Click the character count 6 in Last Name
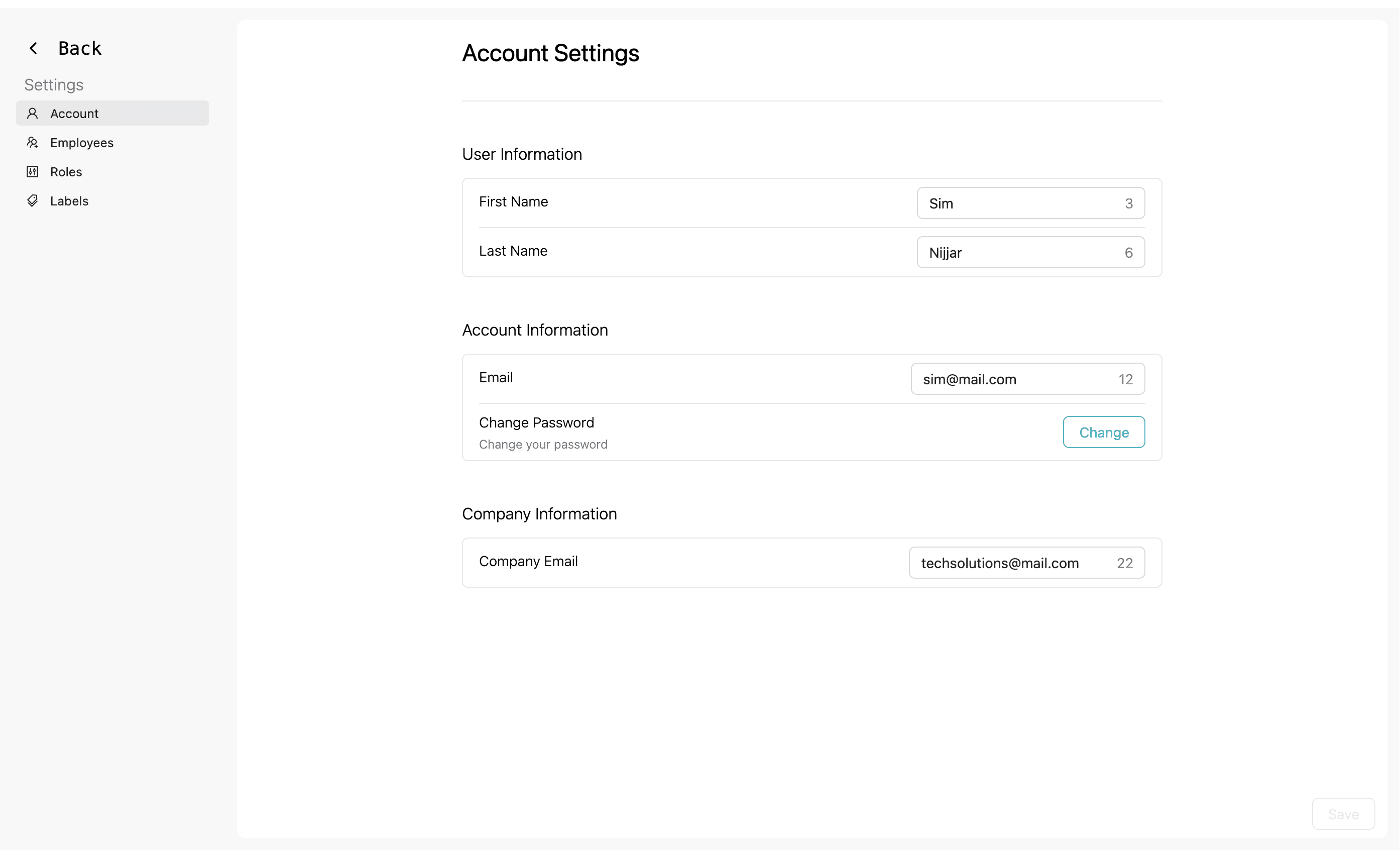The image size is (1400, 858). click(1128, 253)
